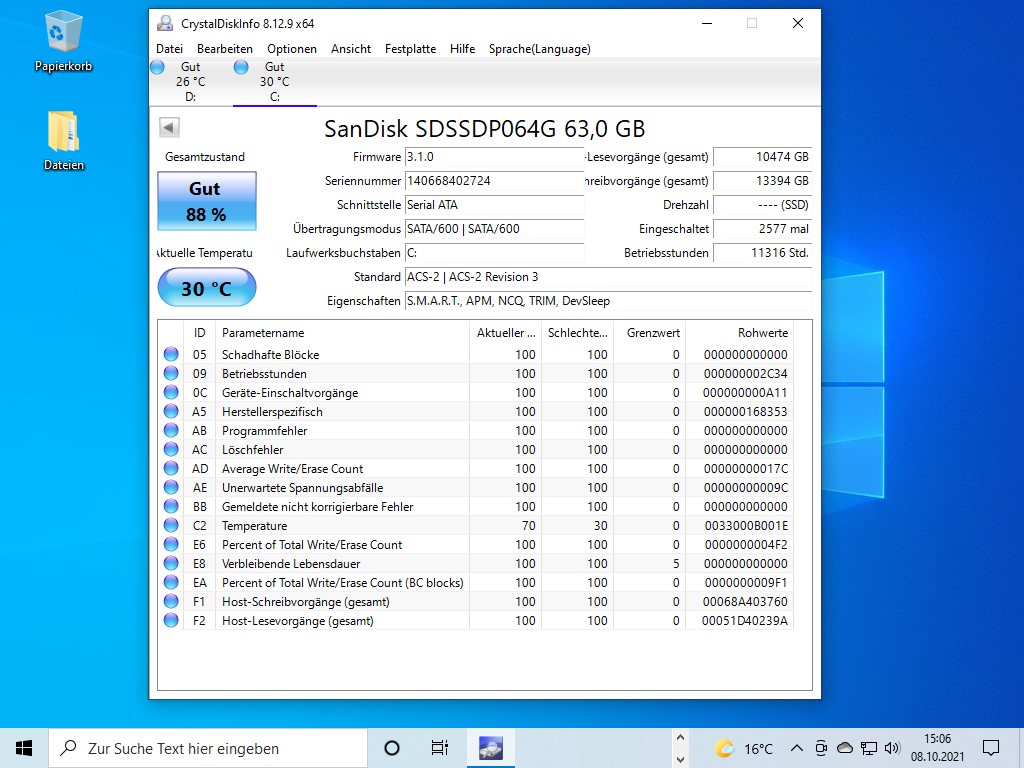Click CrystalDiskInfo taskbar button

(x=490, y=748)
